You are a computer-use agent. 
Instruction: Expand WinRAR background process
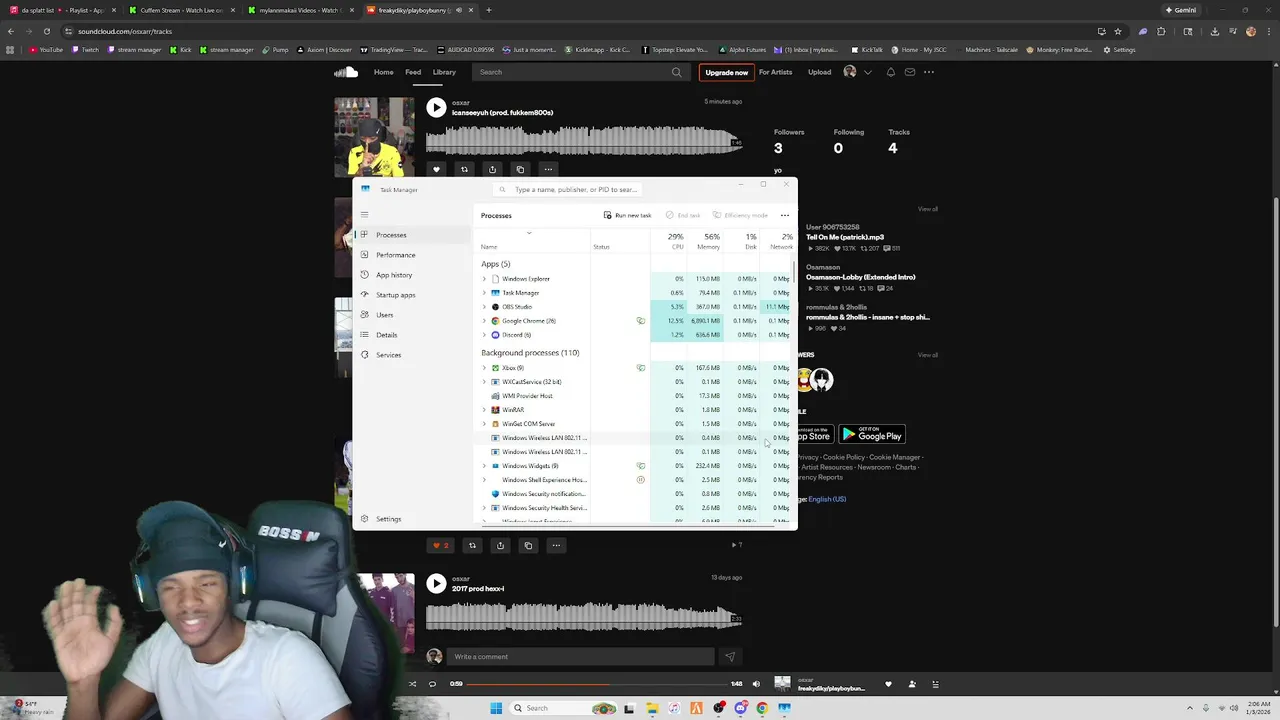485,410
